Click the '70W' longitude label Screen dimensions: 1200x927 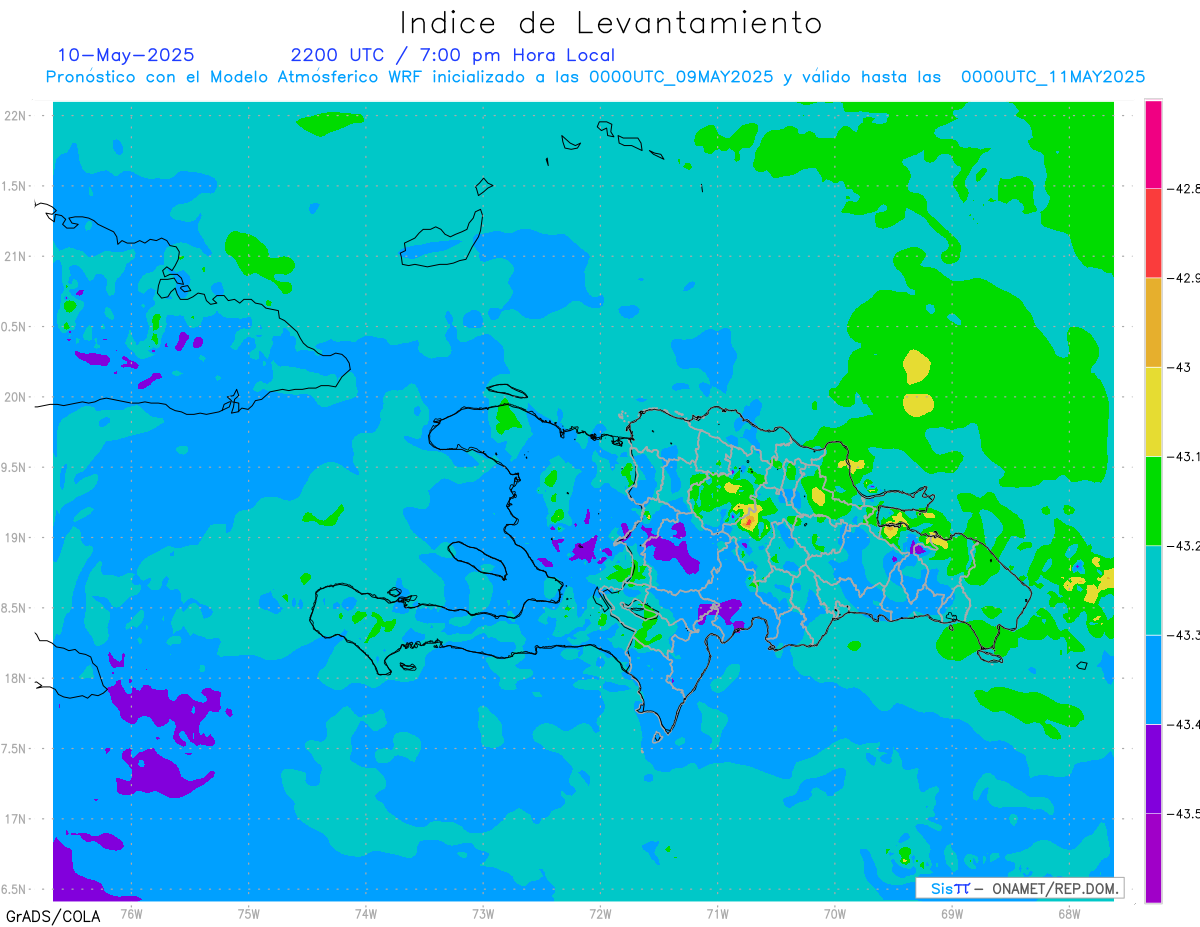(x=835, y=913)
